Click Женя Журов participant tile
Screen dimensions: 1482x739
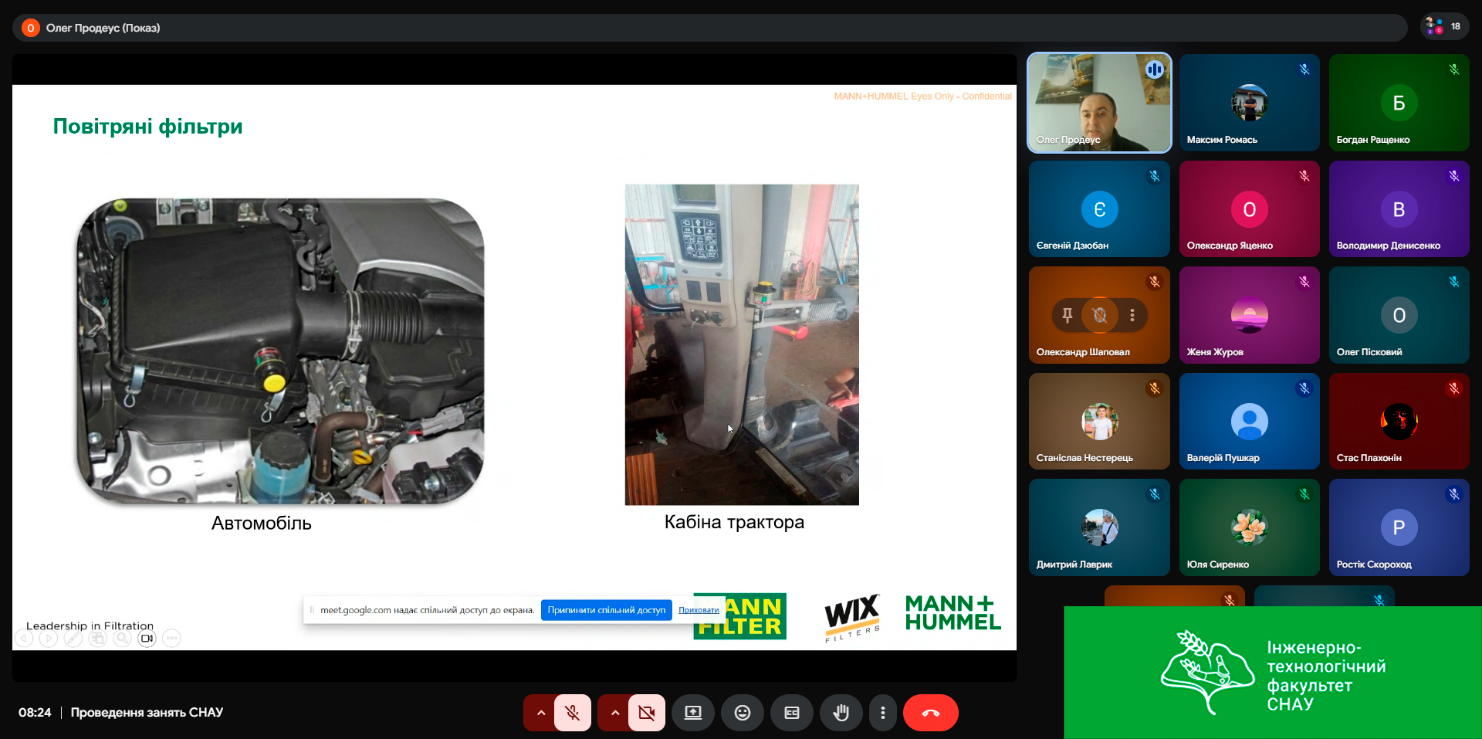click(1249, 315)
